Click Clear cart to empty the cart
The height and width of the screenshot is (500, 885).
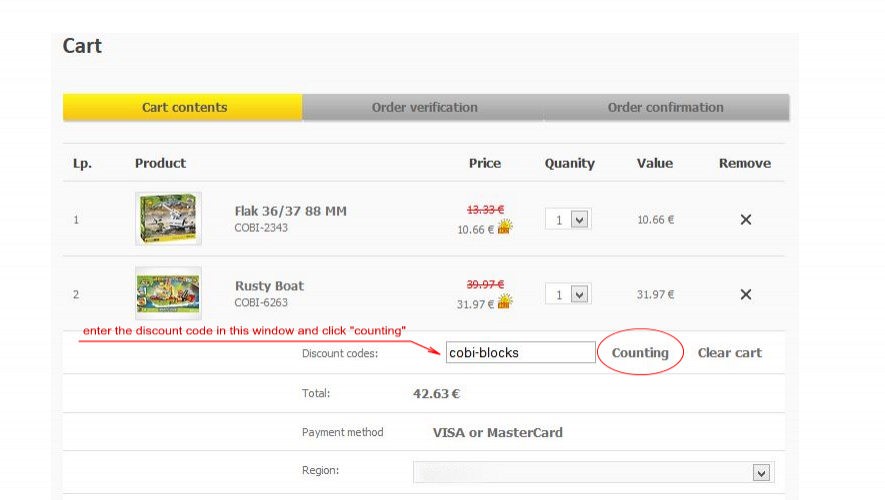pyautogui.click(x=729, y=353)
